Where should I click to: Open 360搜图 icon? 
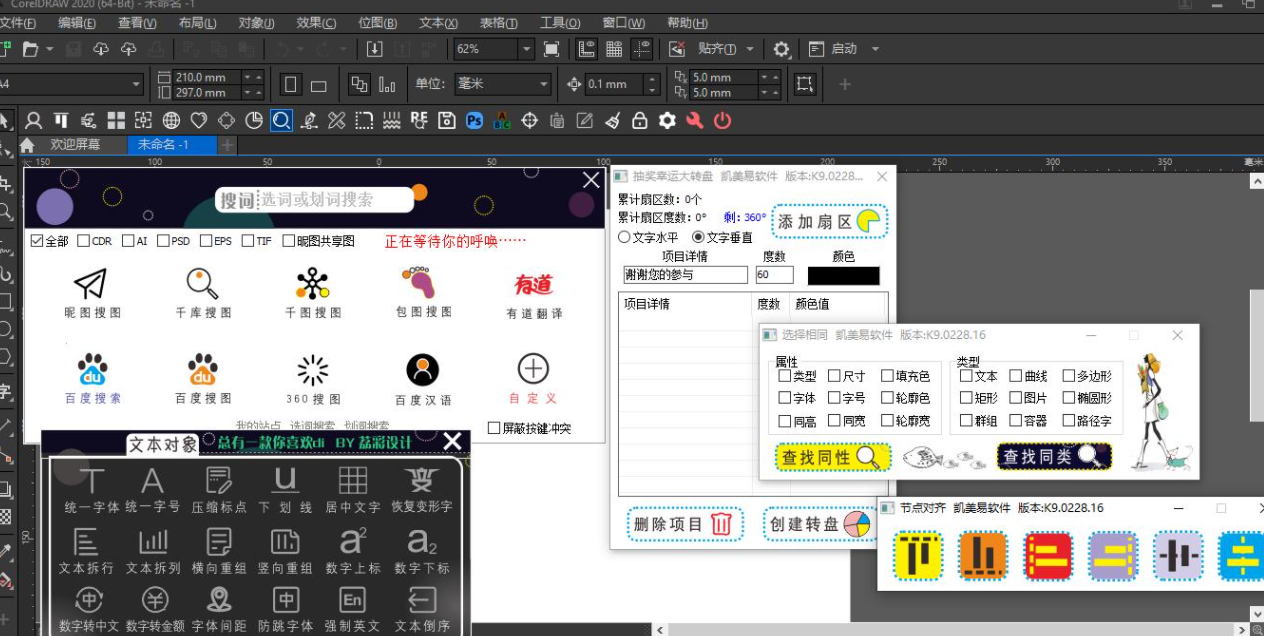tap(313, 370)
